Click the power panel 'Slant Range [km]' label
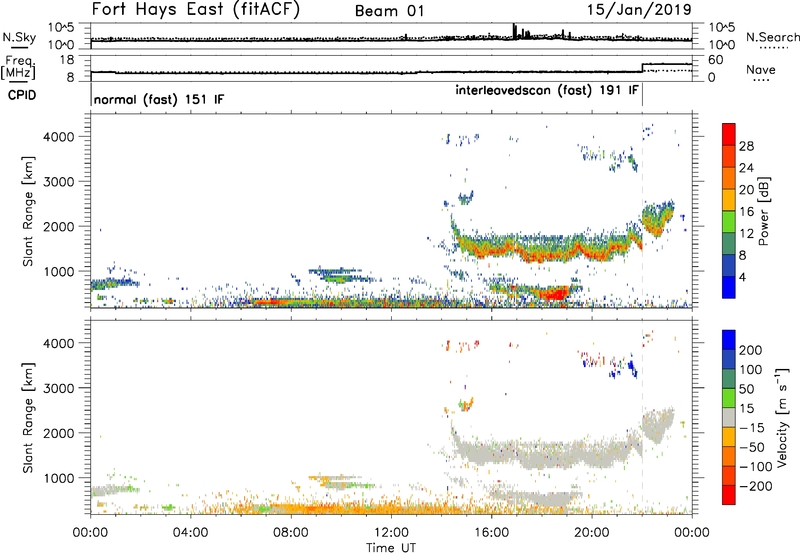 [28, 211]
